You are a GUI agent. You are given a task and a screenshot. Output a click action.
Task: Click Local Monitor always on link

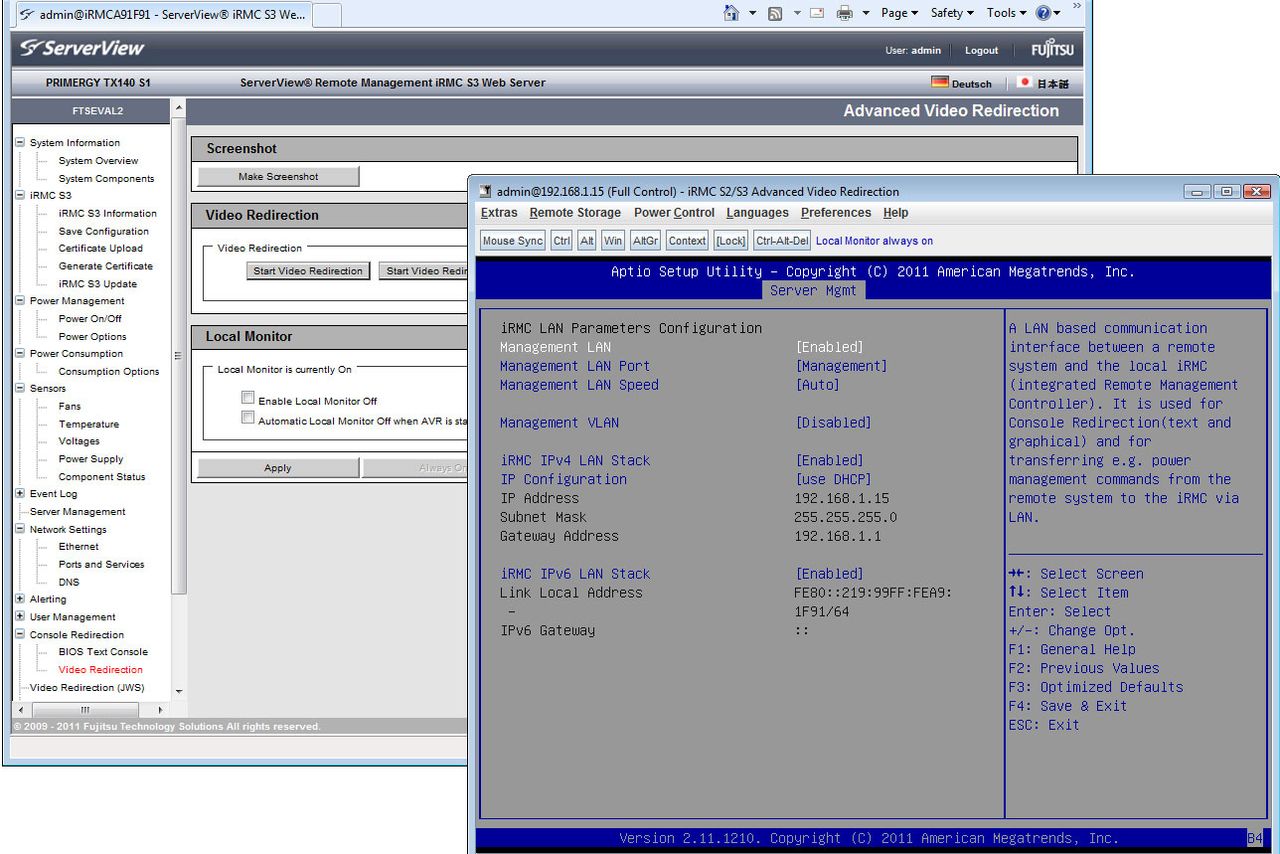tap(874, 241)
